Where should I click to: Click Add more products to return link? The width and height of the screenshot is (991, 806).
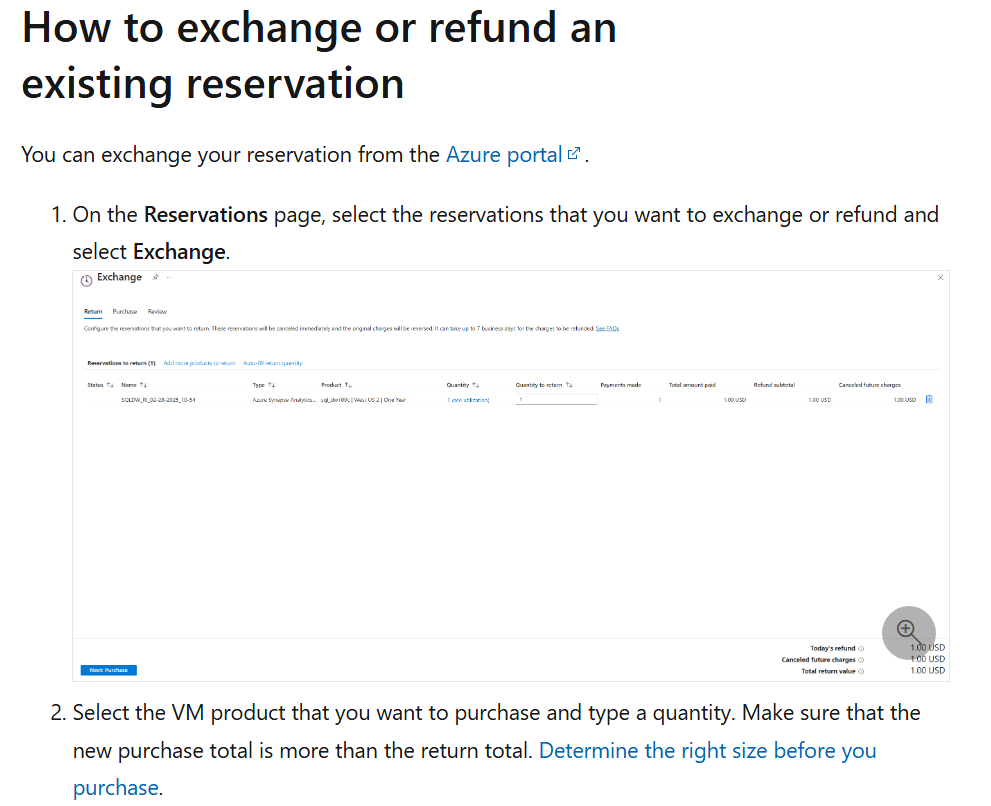[199, 363]
